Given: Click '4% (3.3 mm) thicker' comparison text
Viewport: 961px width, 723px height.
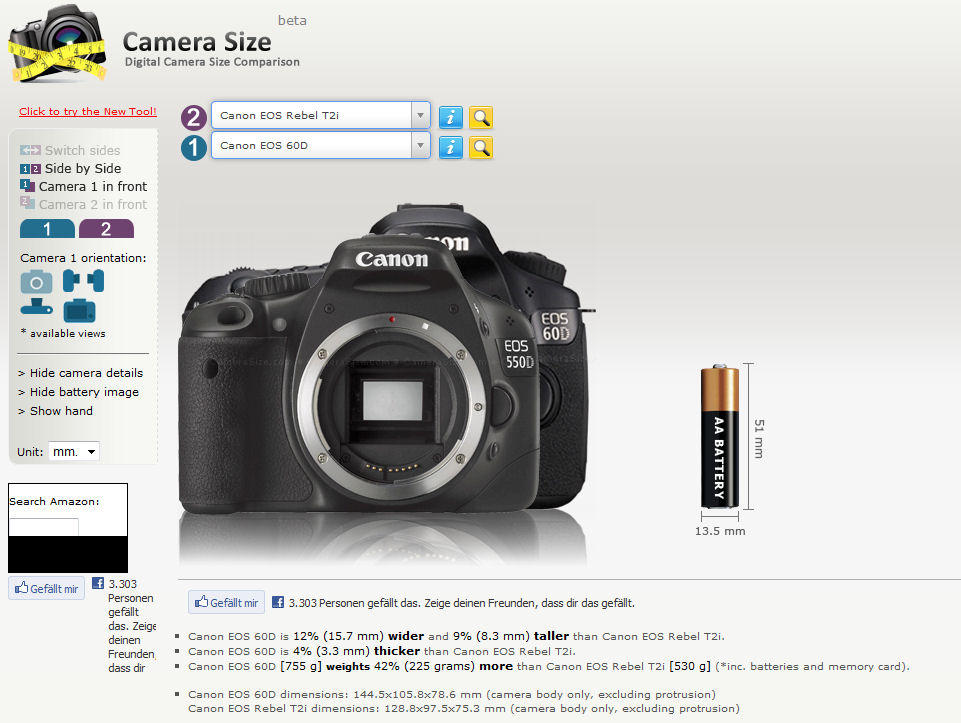Looking at the screenshot, I should [356, 651].
